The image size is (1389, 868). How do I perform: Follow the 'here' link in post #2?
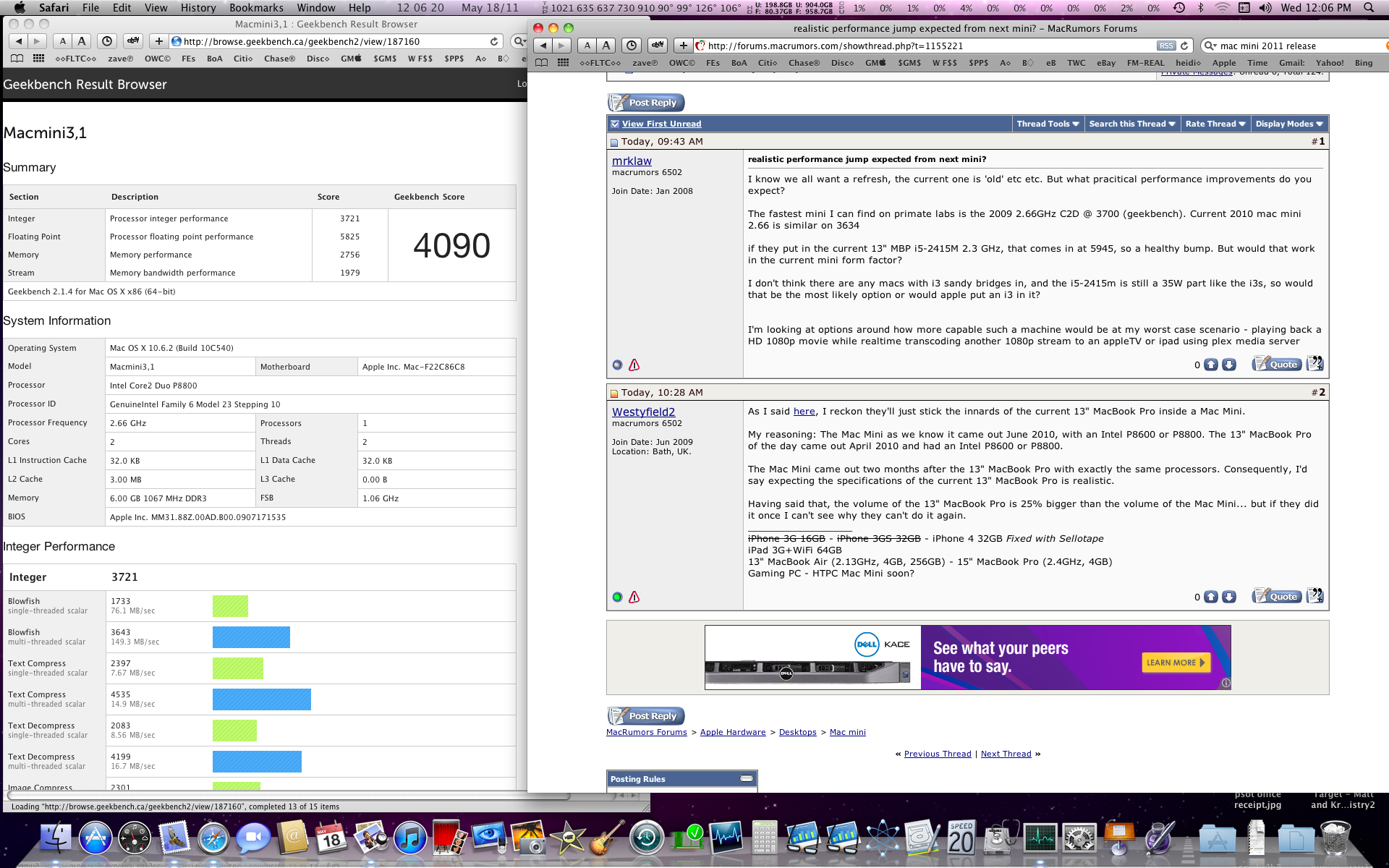pyautogui.click(x=804, y=412)
